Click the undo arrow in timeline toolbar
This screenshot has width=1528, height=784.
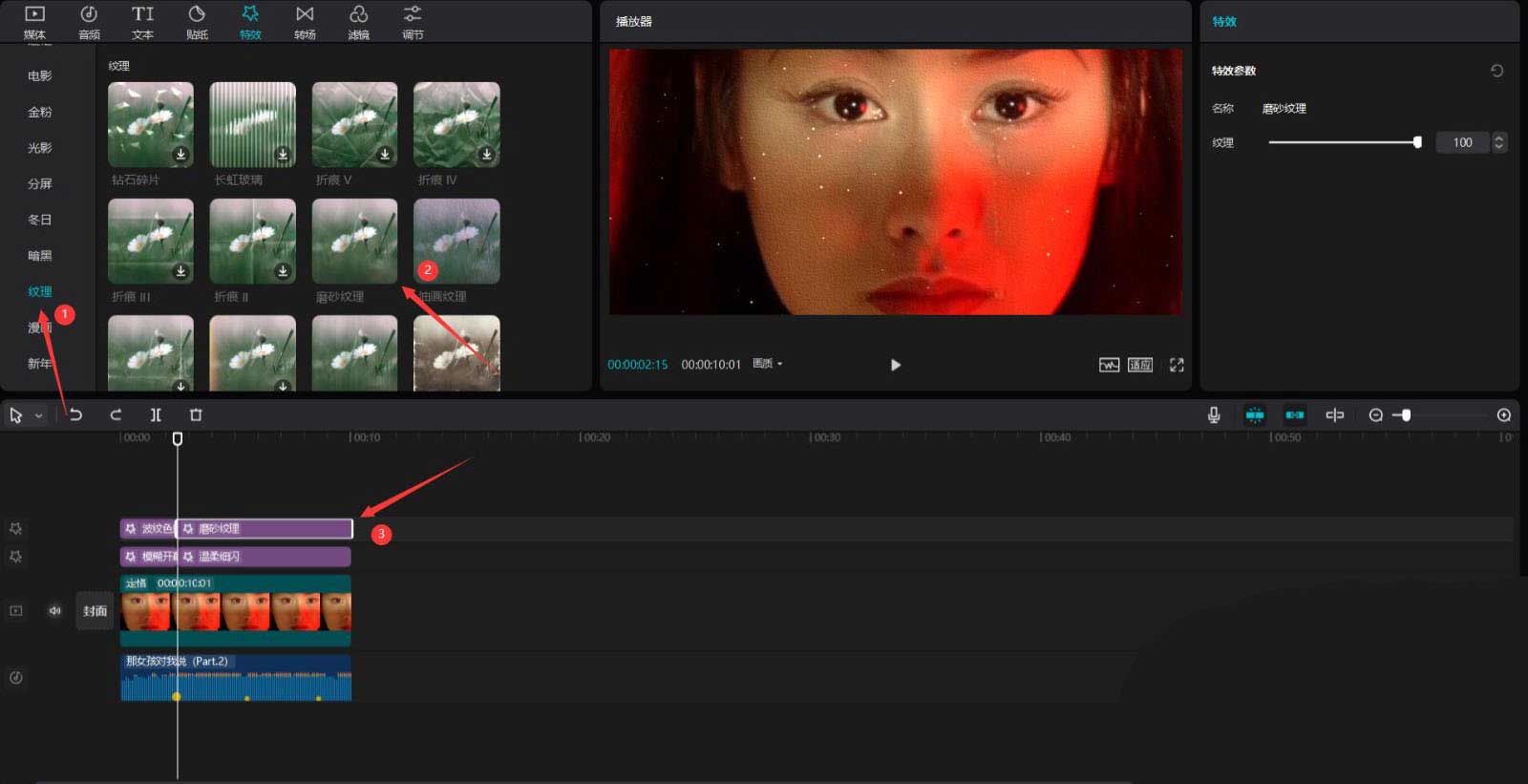pyautogui.click(x=75, y=414)
